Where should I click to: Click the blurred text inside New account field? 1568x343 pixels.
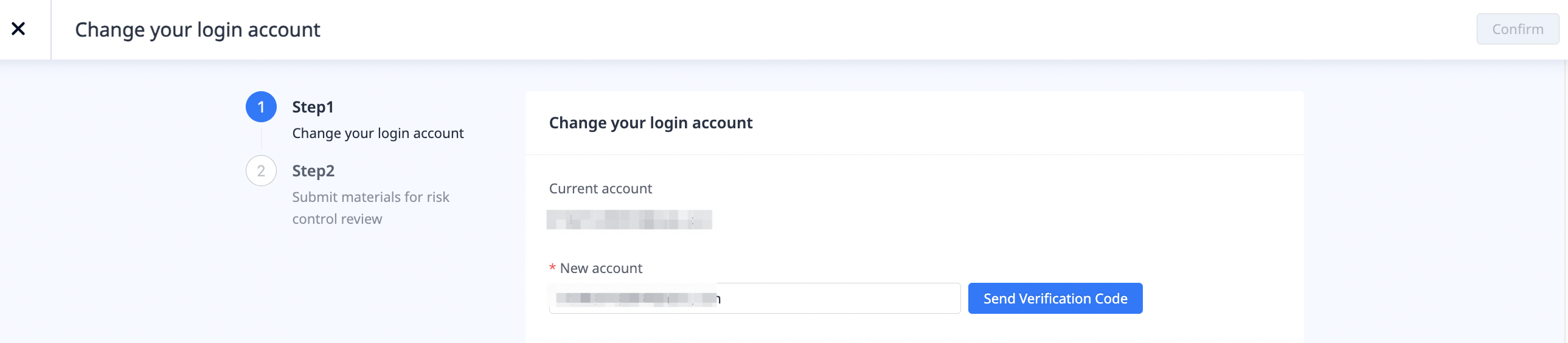pyautogui.click(x=636, y=299)
